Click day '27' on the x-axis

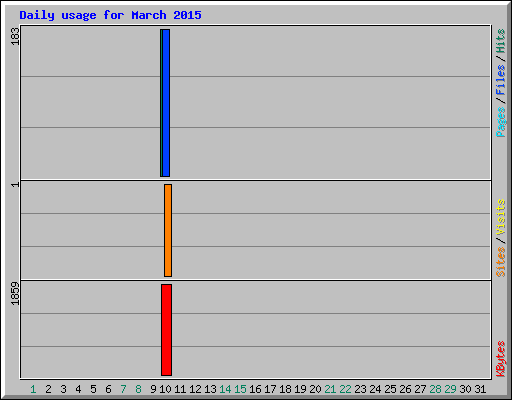point(420,389)
